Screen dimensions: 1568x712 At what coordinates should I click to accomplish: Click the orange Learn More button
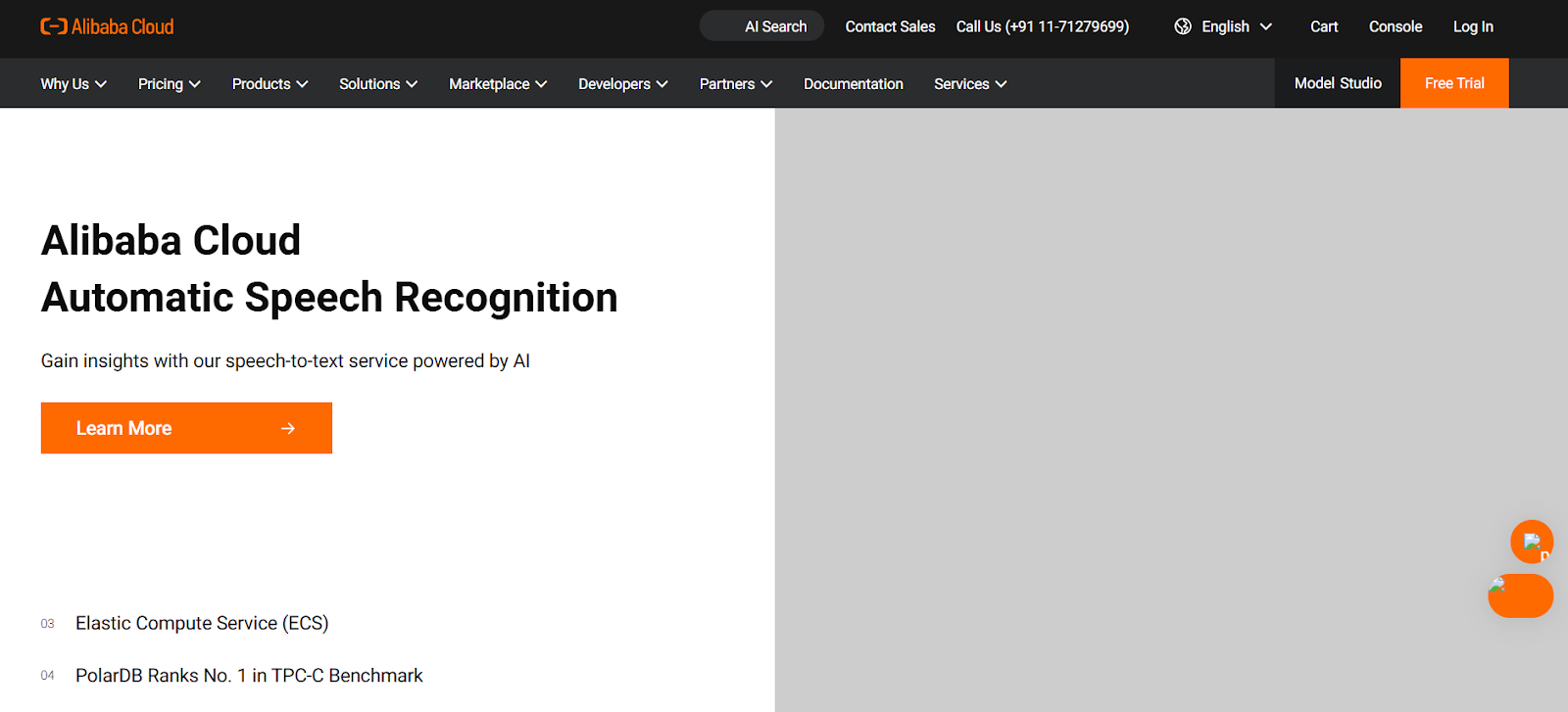coord(186,428)
